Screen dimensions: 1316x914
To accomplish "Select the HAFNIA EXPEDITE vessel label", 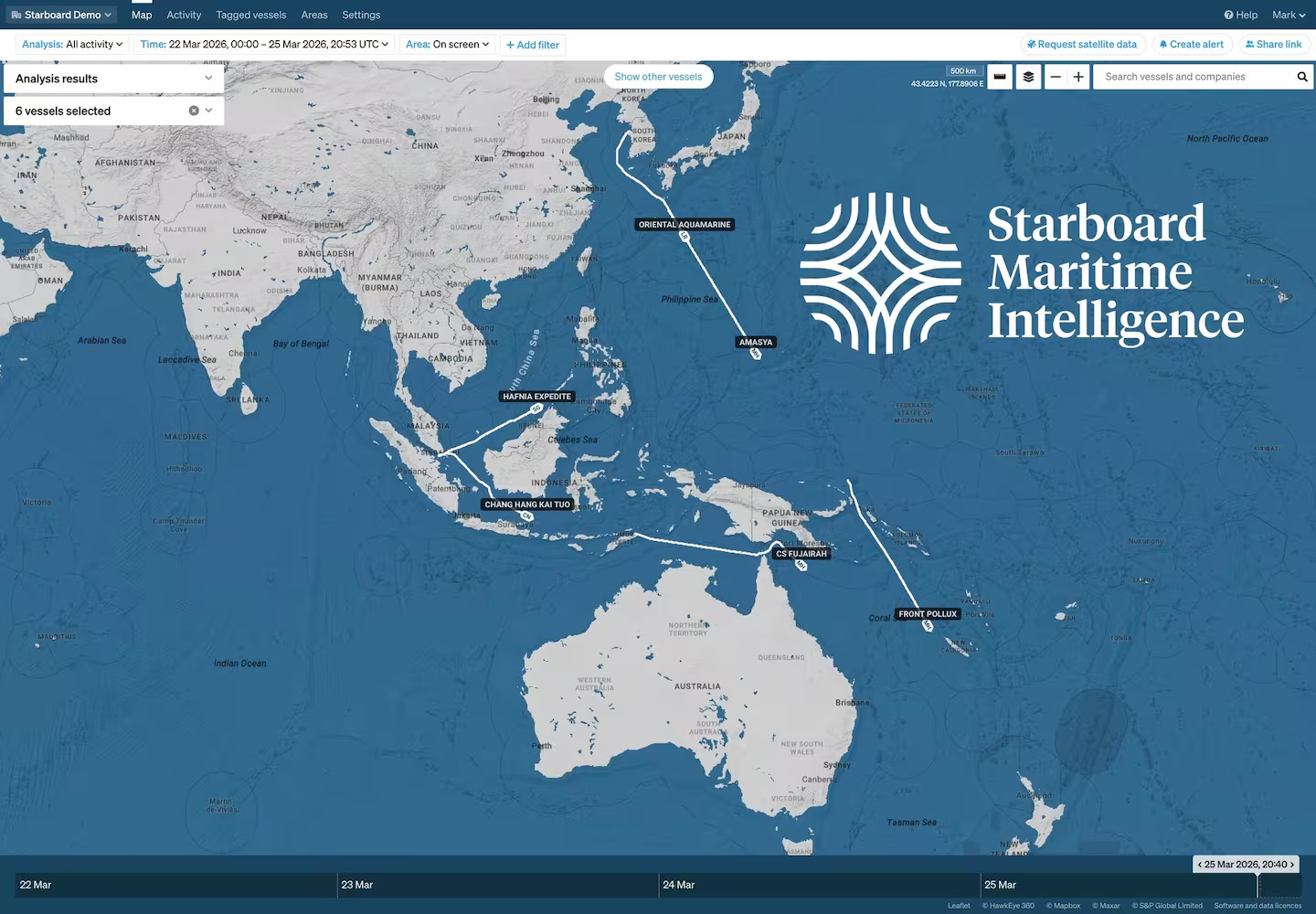I will [x=536, y=397].
